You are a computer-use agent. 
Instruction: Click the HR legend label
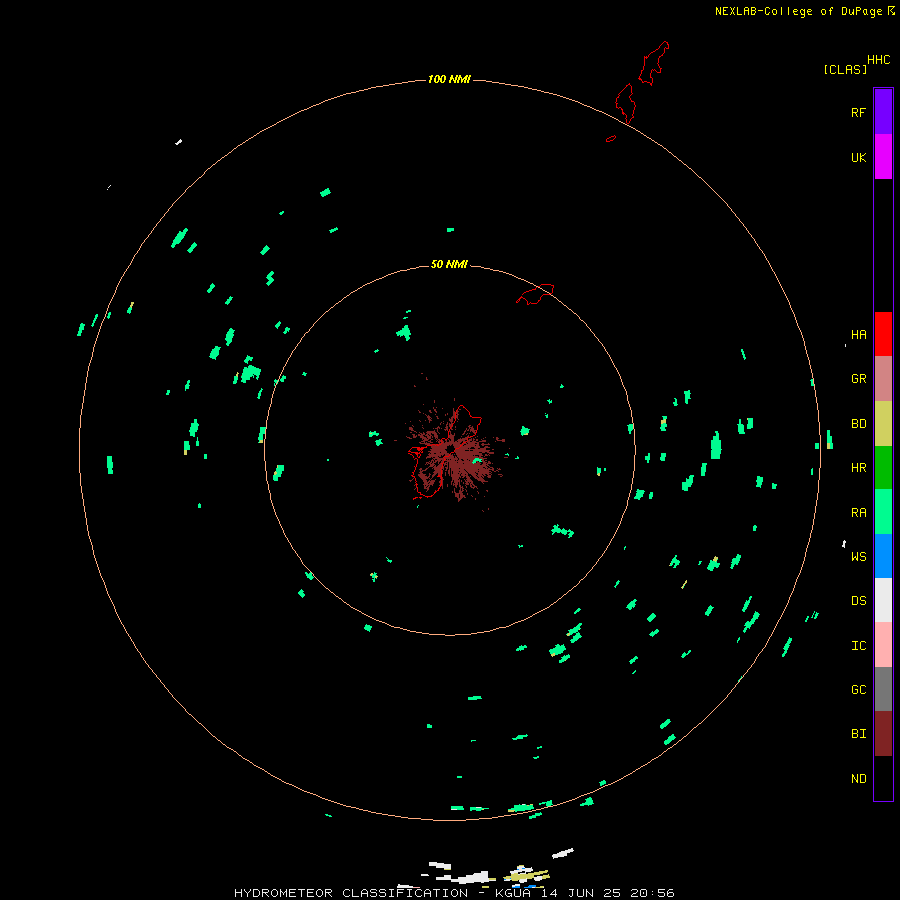tap(858, 468)
